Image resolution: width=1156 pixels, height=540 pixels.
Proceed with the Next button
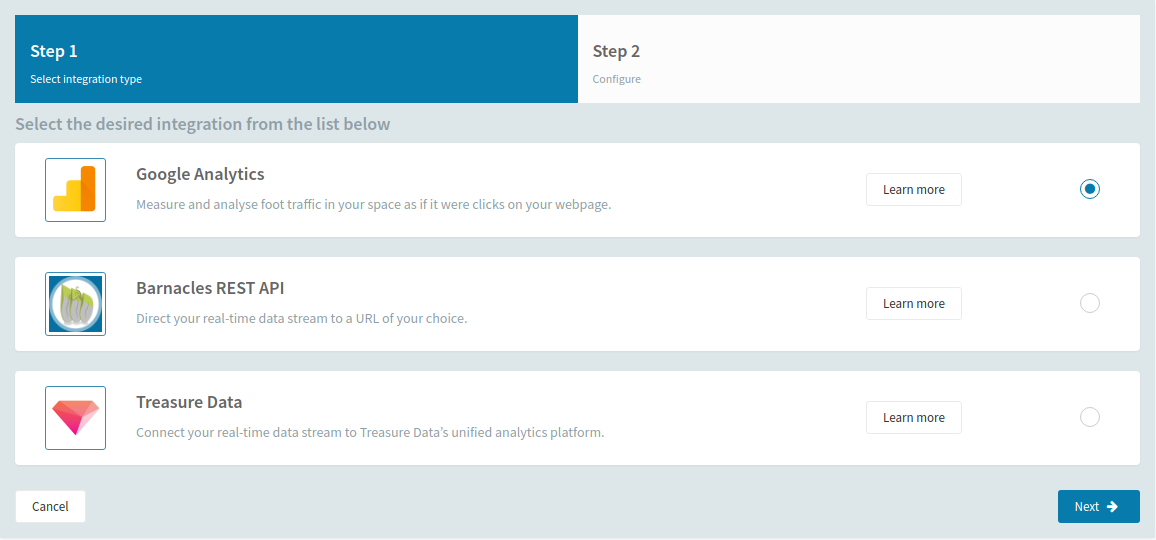point(1098,507)
